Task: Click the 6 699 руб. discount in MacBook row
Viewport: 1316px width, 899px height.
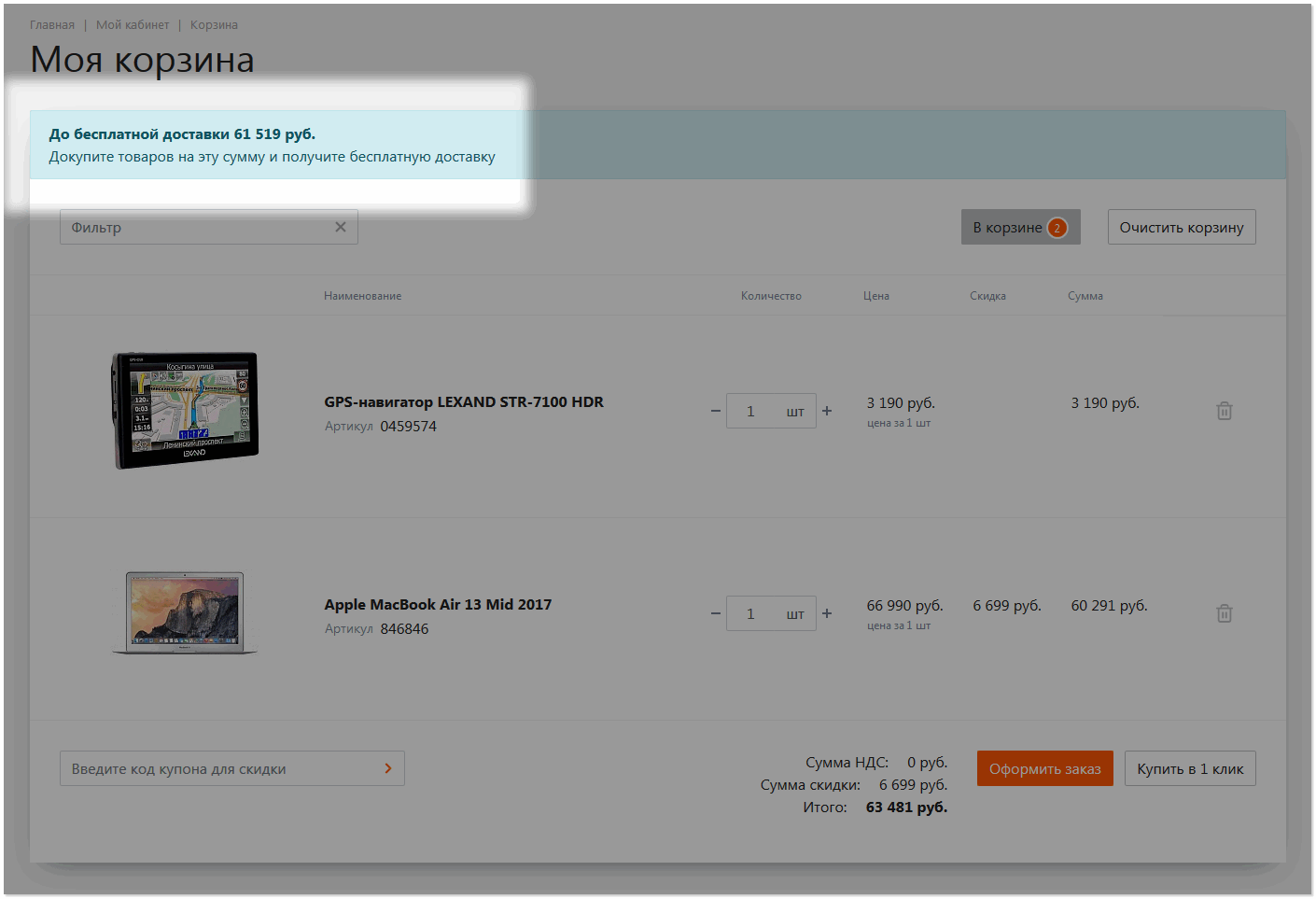Action: click(x=1007, y=606)
